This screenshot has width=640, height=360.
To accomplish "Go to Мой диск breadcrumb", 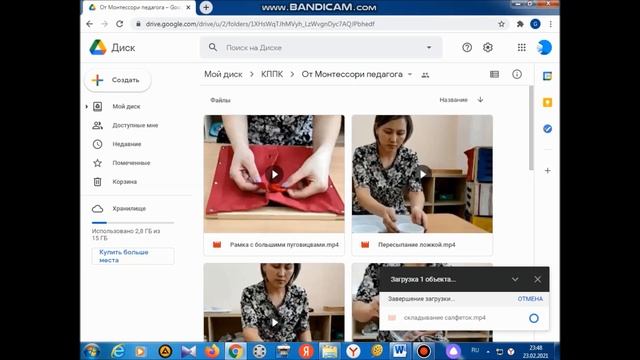I will coord(223,74).
